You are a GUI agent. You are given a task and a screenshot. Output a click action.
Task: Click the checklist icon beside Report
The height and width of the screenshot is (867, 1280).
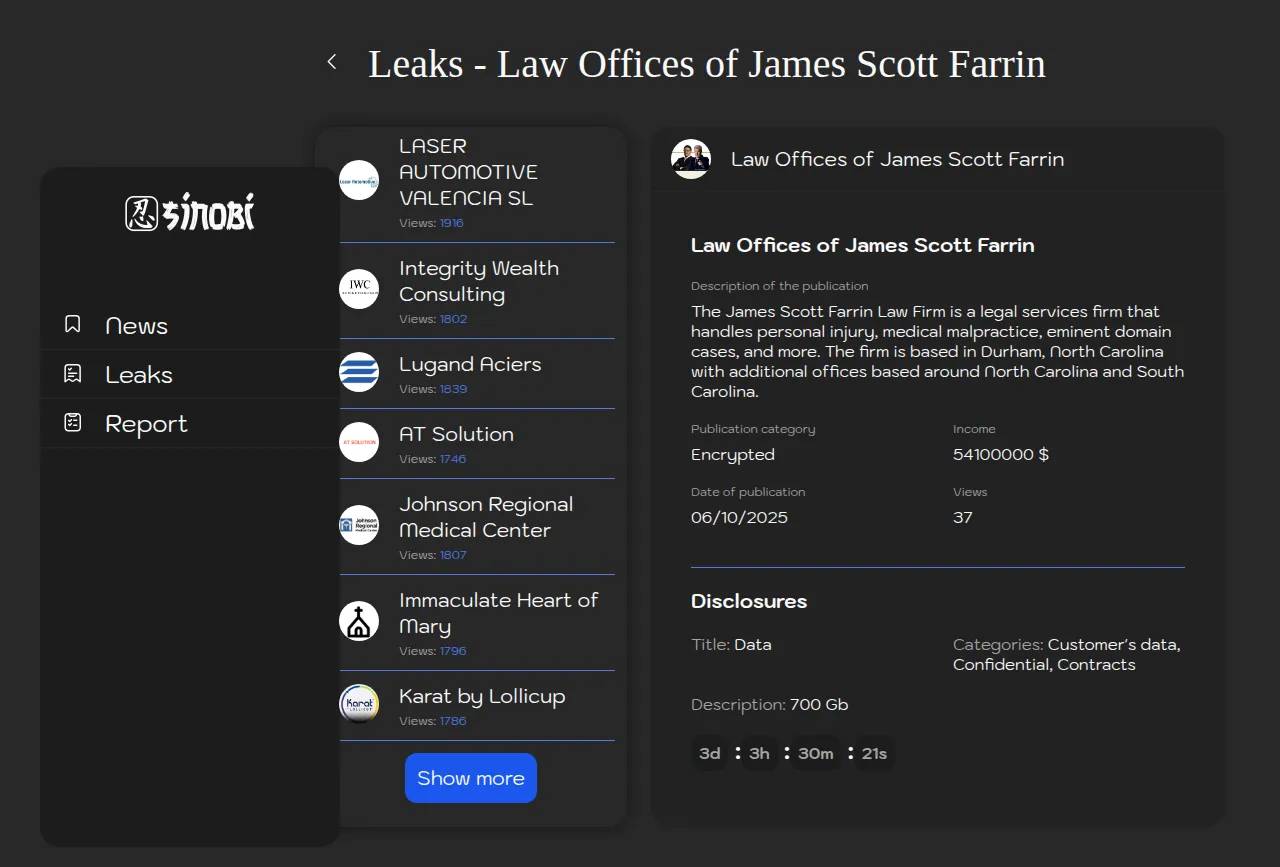[72, 423]
